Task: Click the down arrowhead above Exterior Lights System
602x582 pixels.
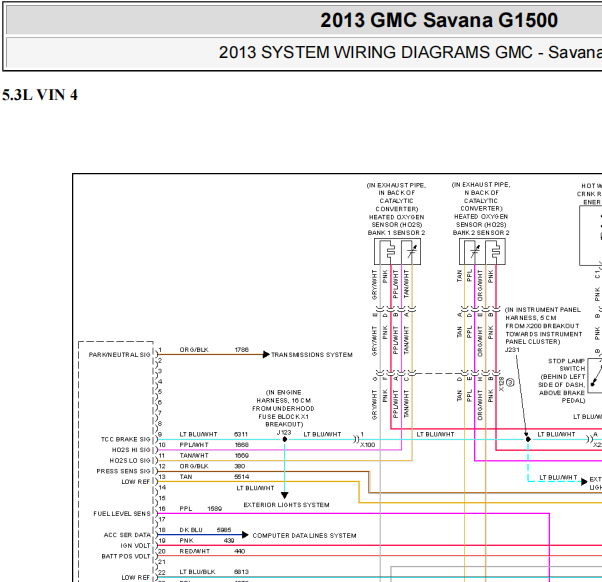Action: tap(284, 495)
